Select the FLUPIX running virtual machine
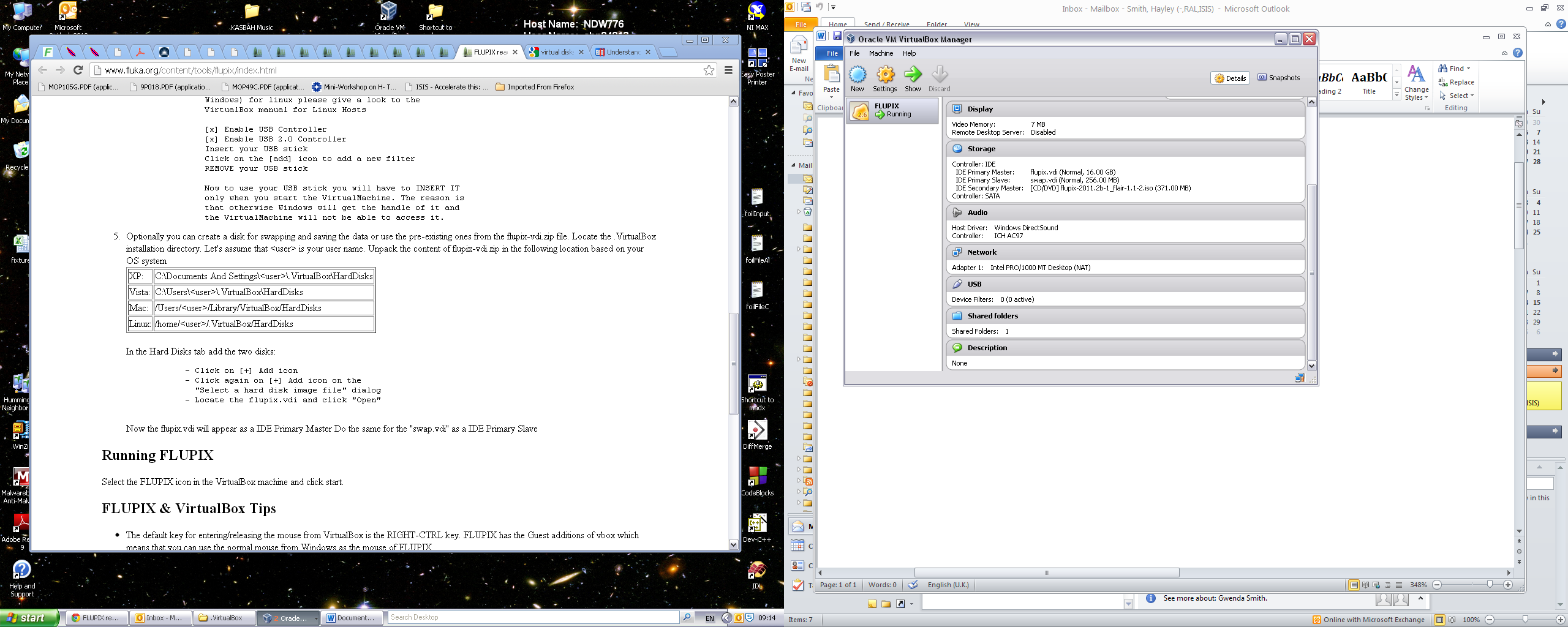The width and height of the screenshot is (1568, 627). tap(892, 111)
